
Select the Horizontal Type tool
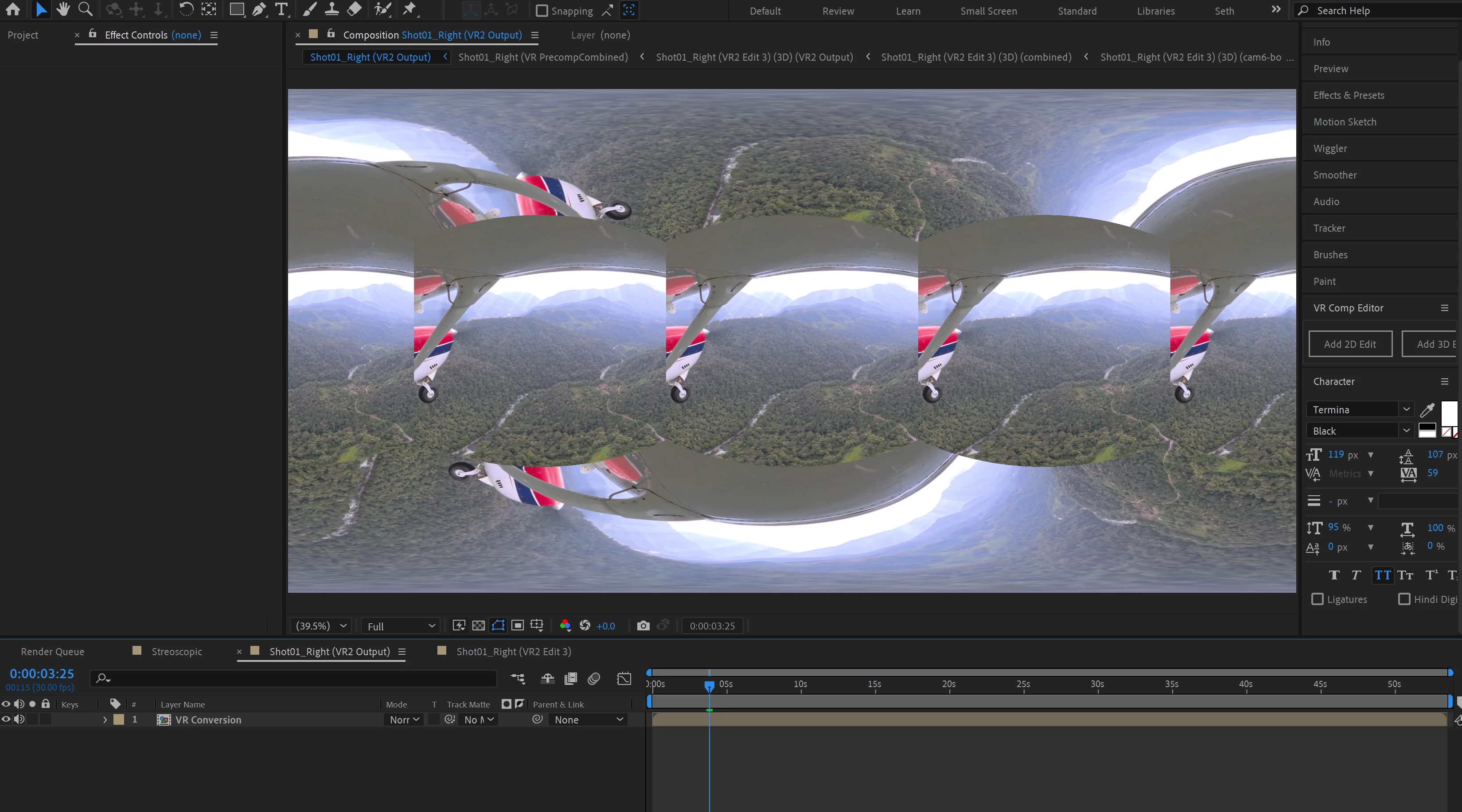(x=281, y=9)
